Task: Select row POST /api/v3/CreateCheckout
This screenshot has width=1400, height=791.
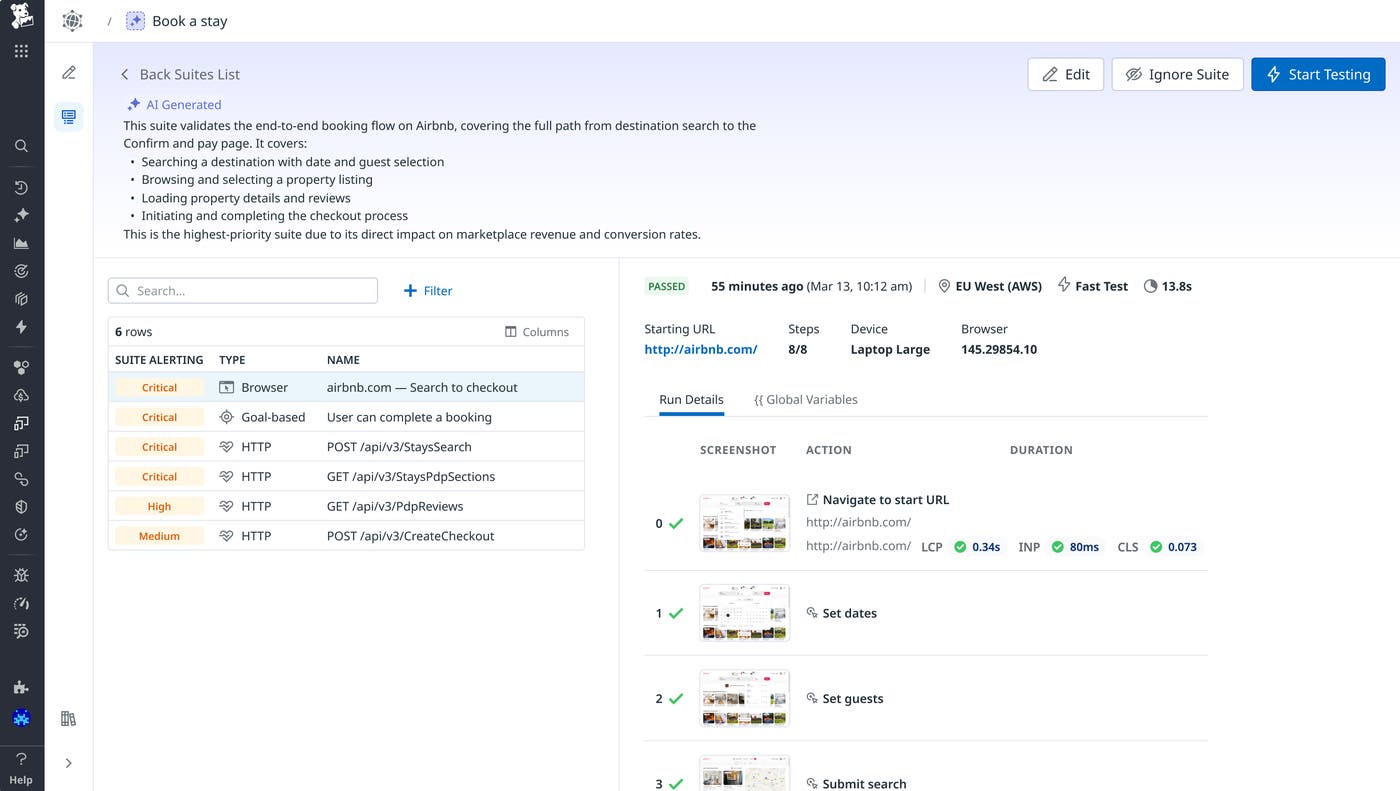Action: 346,536
